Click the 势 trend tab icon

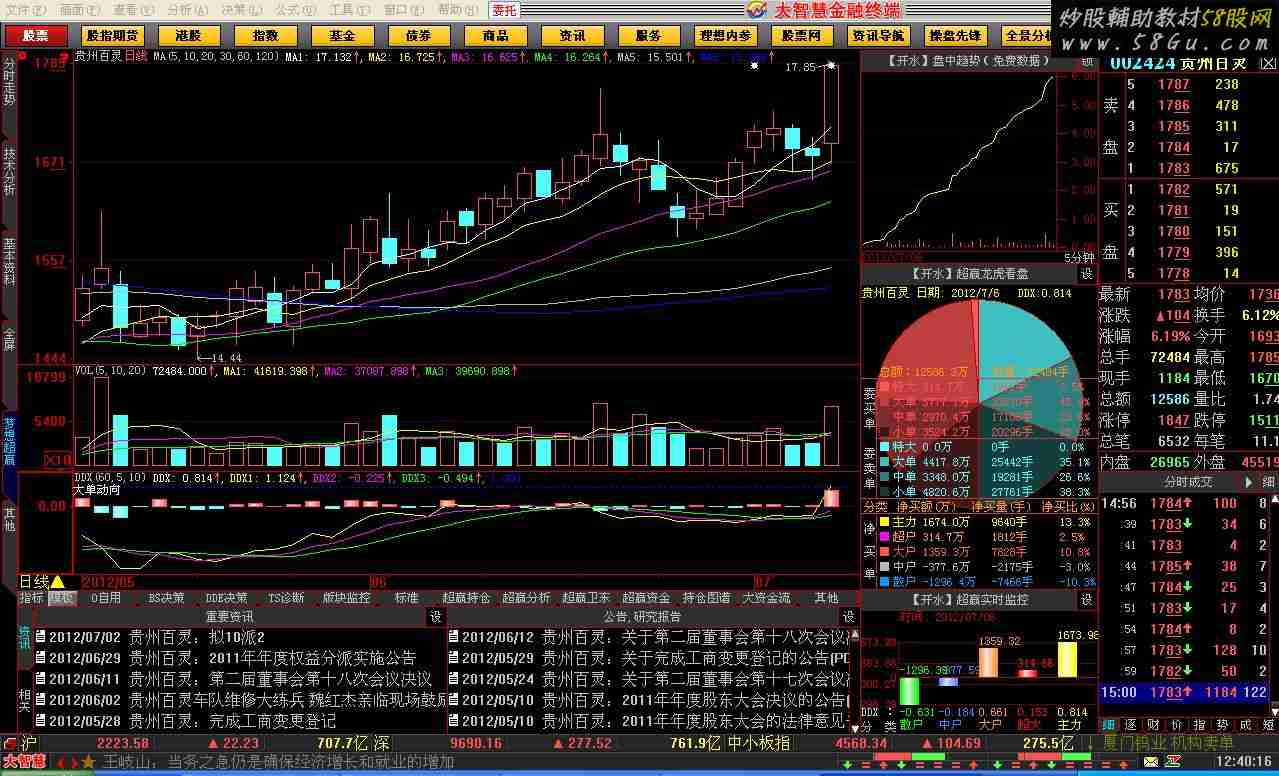1222,725
